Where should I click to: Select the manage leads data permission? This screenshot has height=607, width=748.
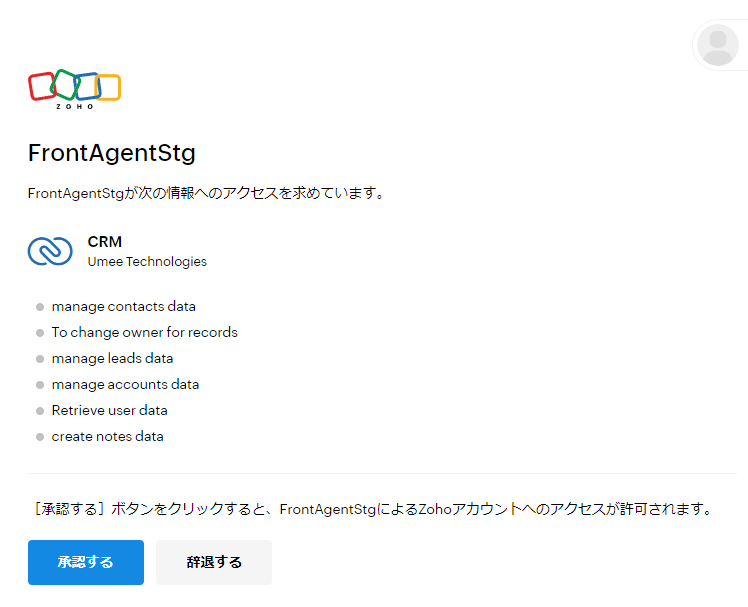(x=112, y=359)
